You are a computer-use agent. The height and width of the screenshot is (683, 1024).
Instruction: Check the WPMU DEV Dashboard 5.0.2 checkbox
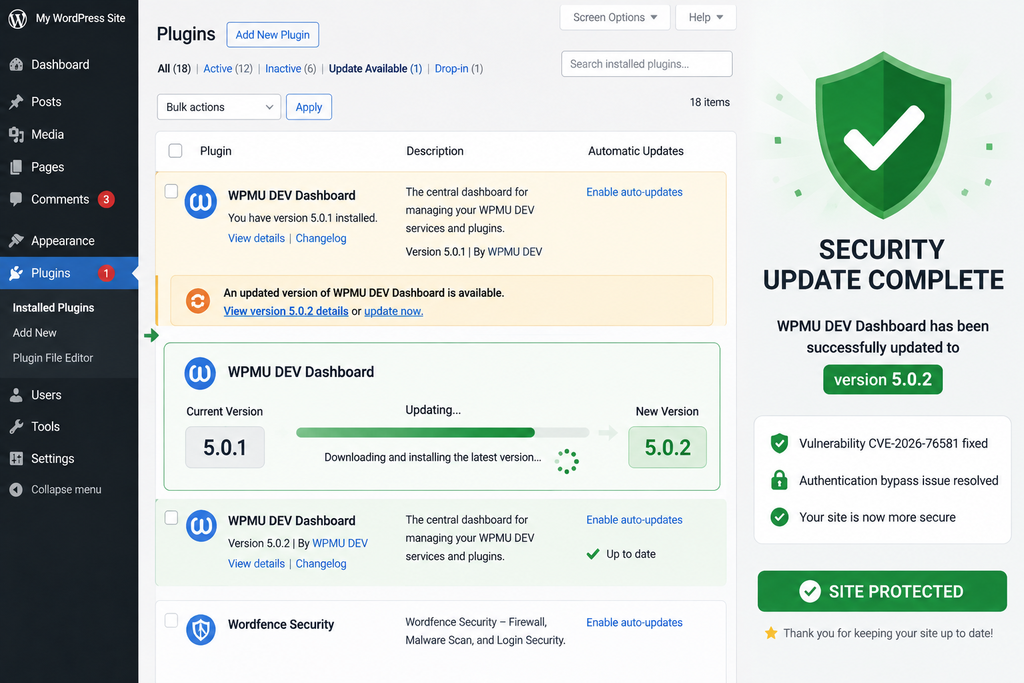pos(171,518)
